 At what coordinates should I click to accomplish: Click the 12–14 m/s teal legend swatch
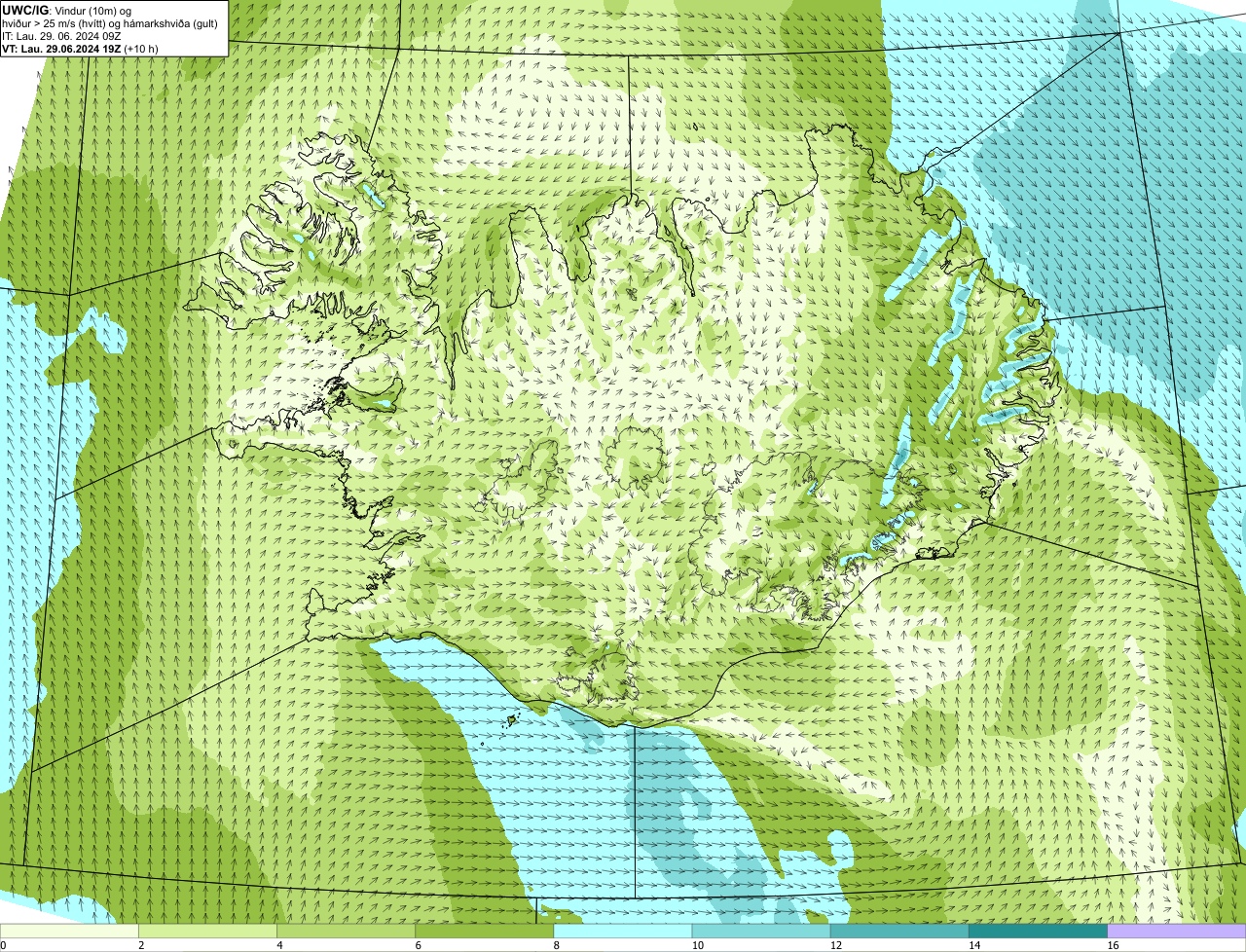900,931
